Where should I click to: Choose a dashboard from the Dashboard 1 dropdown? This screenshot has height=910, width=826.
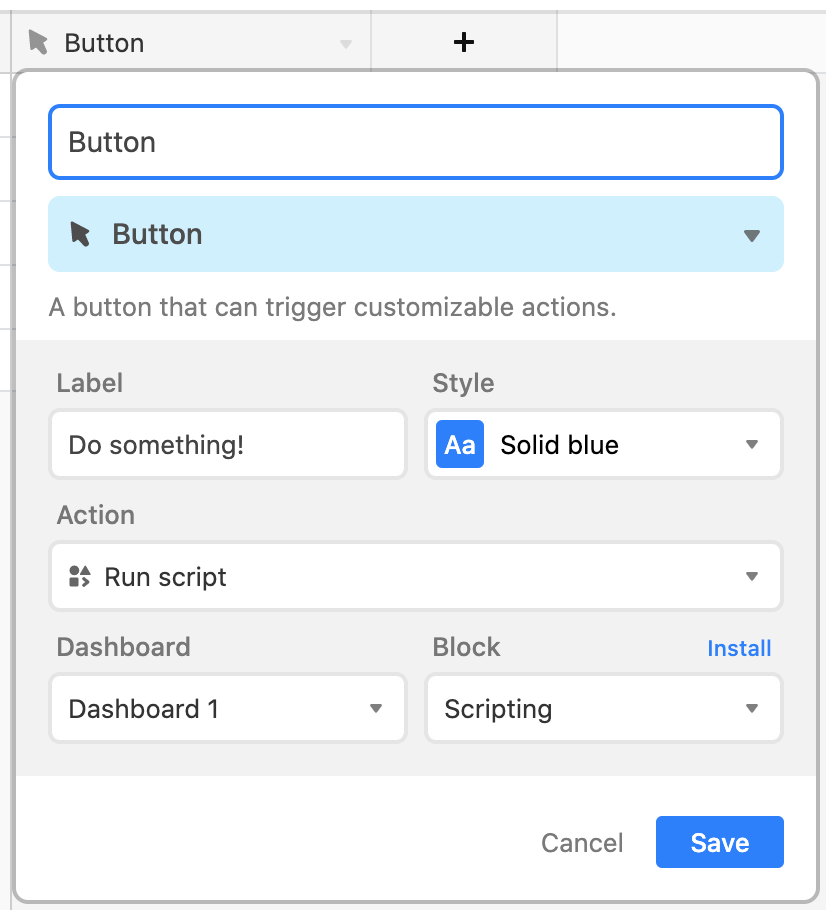coord(228,708)
